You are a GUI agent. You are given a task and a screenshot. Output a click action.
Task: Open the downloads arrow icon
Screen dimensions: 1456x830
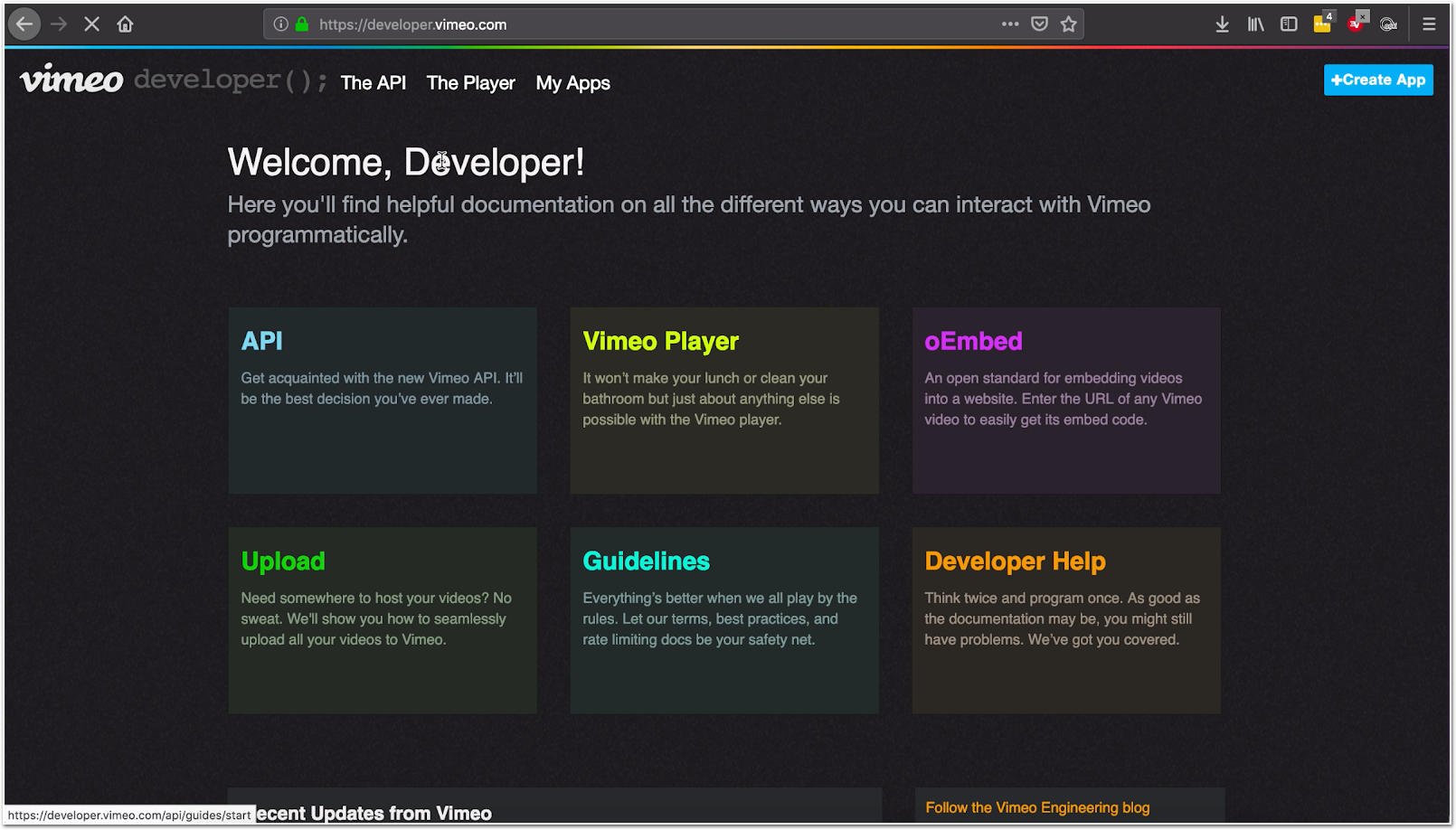point(1222,24)
